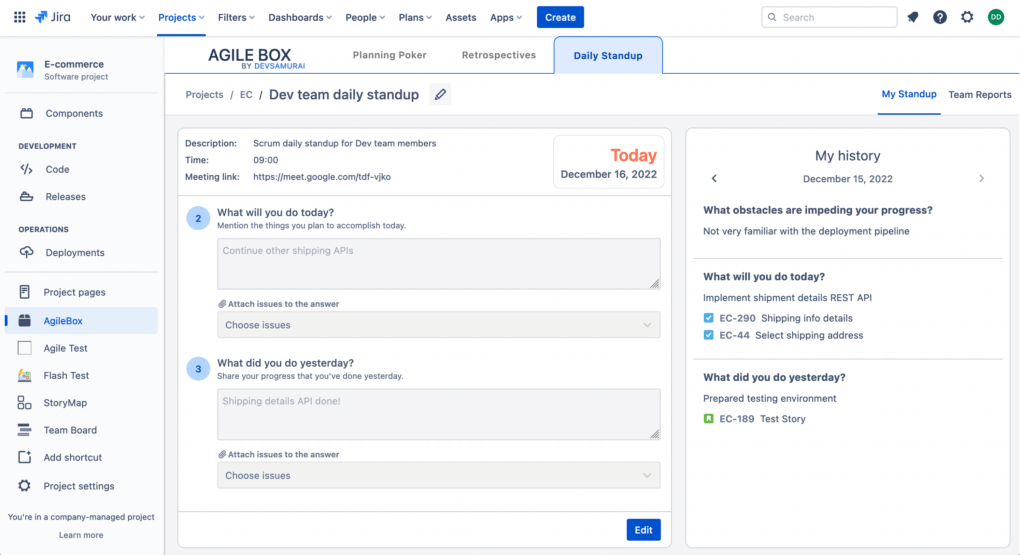This screenshot has height=555, width=1020.
Task: Open the Assets menu item
Action: pos(461,18)
